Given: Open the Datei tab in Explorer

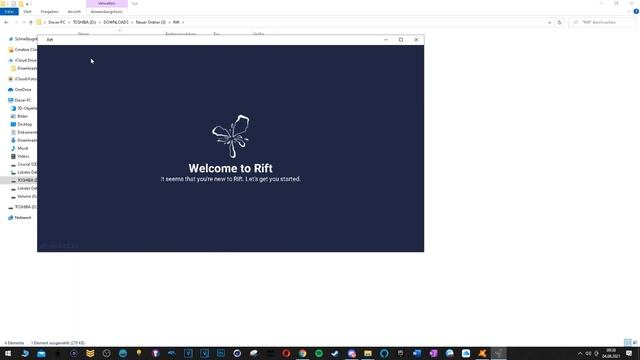Looking at the screenshot, I should 9,11.
